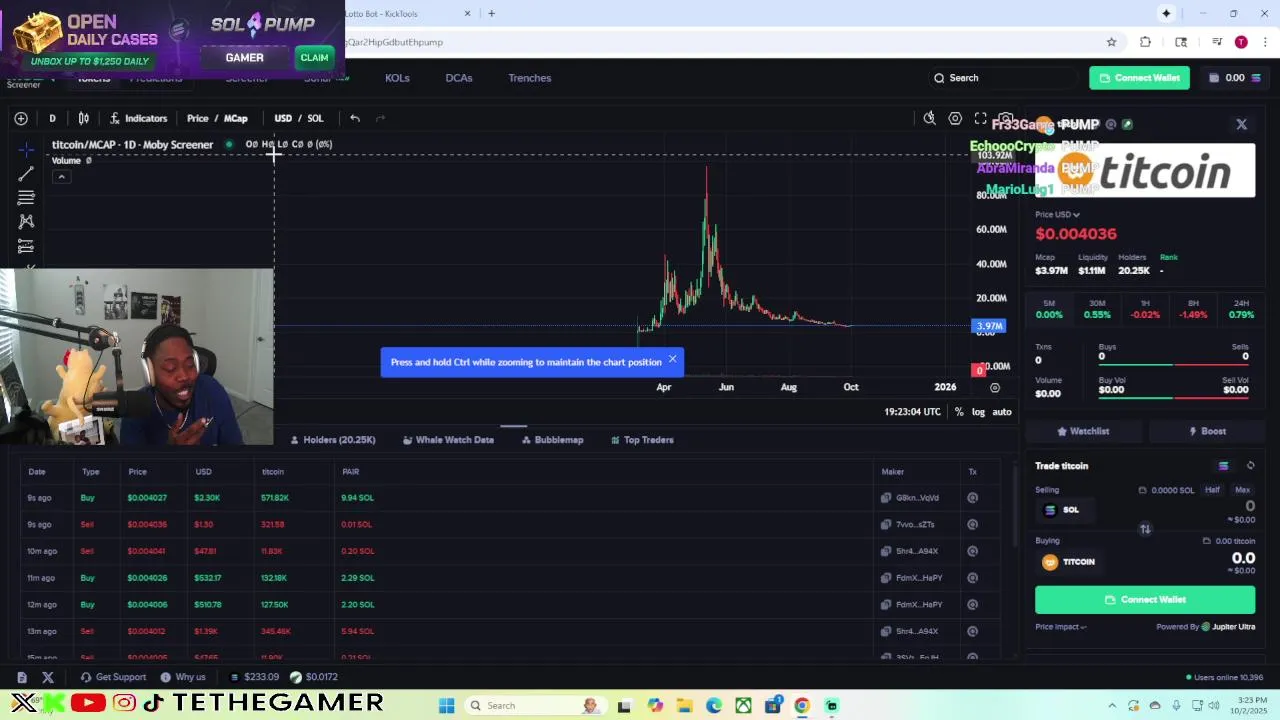The width and height of the screenshot is (1280, 720).
Task: Bookmark this page with the star
Action: (1111, 42)
